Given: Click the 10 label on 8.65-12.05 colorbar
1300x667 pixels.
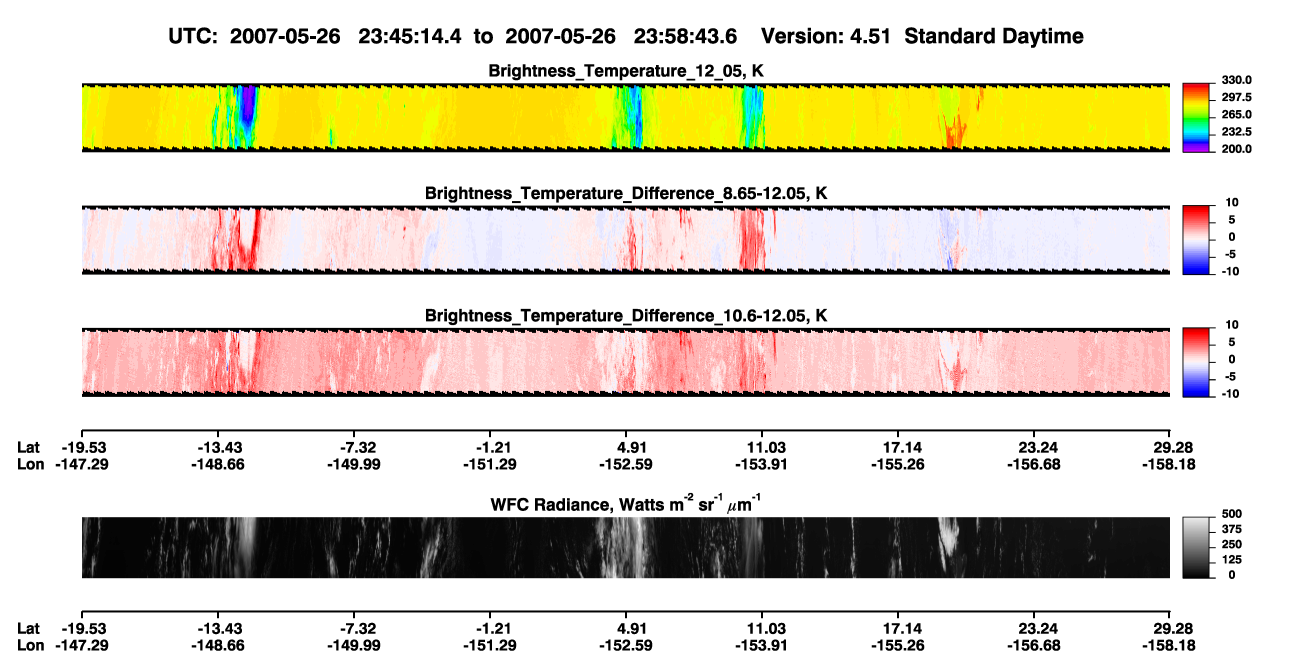Looking at the screenshot, I should [1230, 203].
